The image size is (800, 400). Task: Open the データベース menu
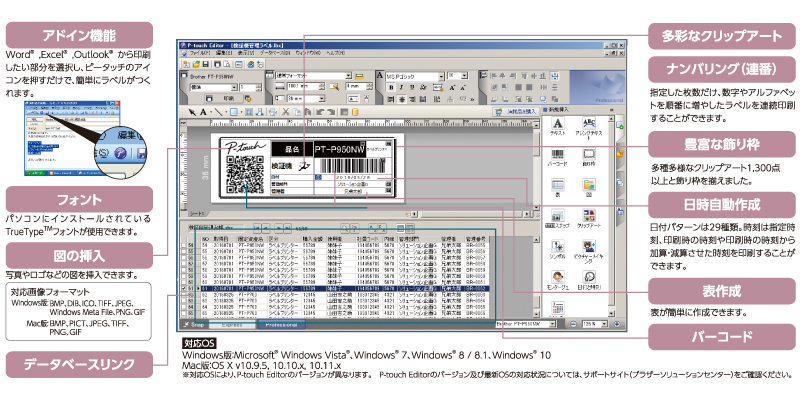[x=275, y=53]
